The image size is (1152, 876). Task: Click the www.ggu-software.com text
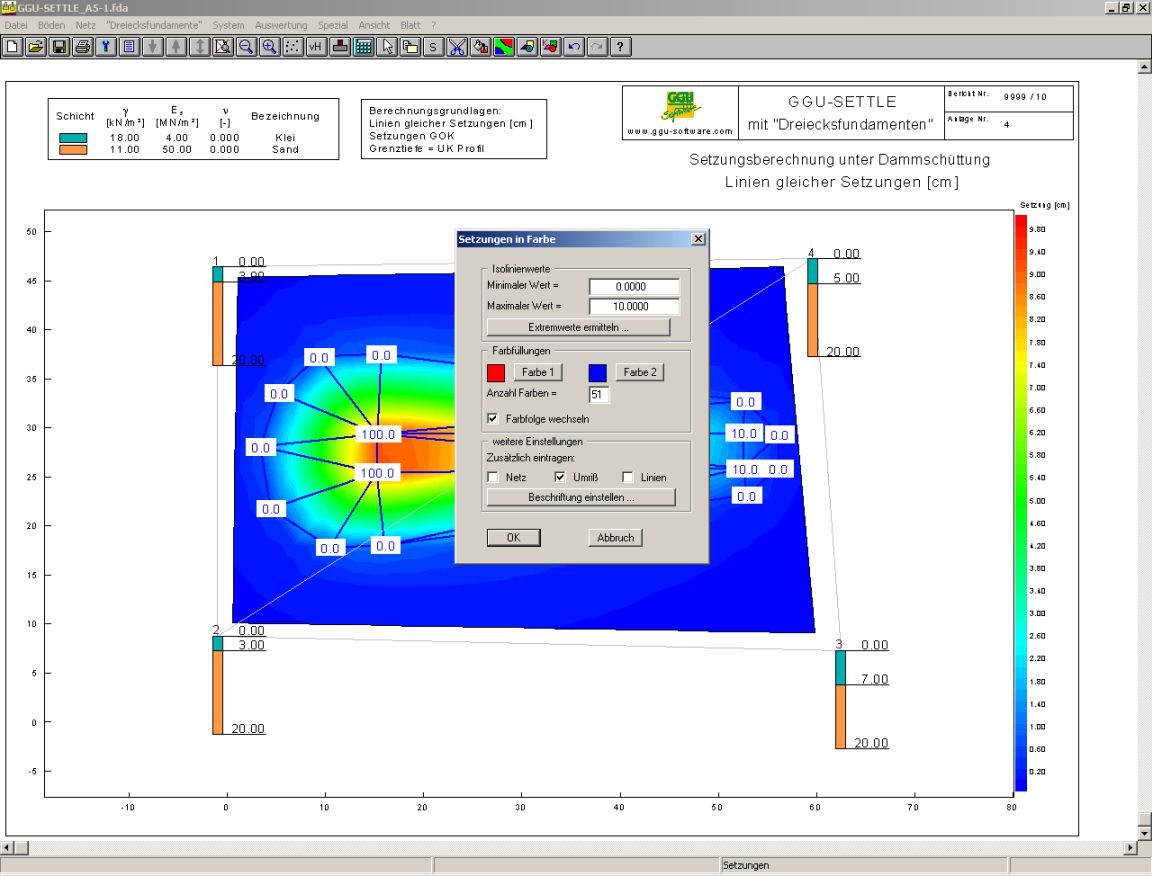pos(680,132)
